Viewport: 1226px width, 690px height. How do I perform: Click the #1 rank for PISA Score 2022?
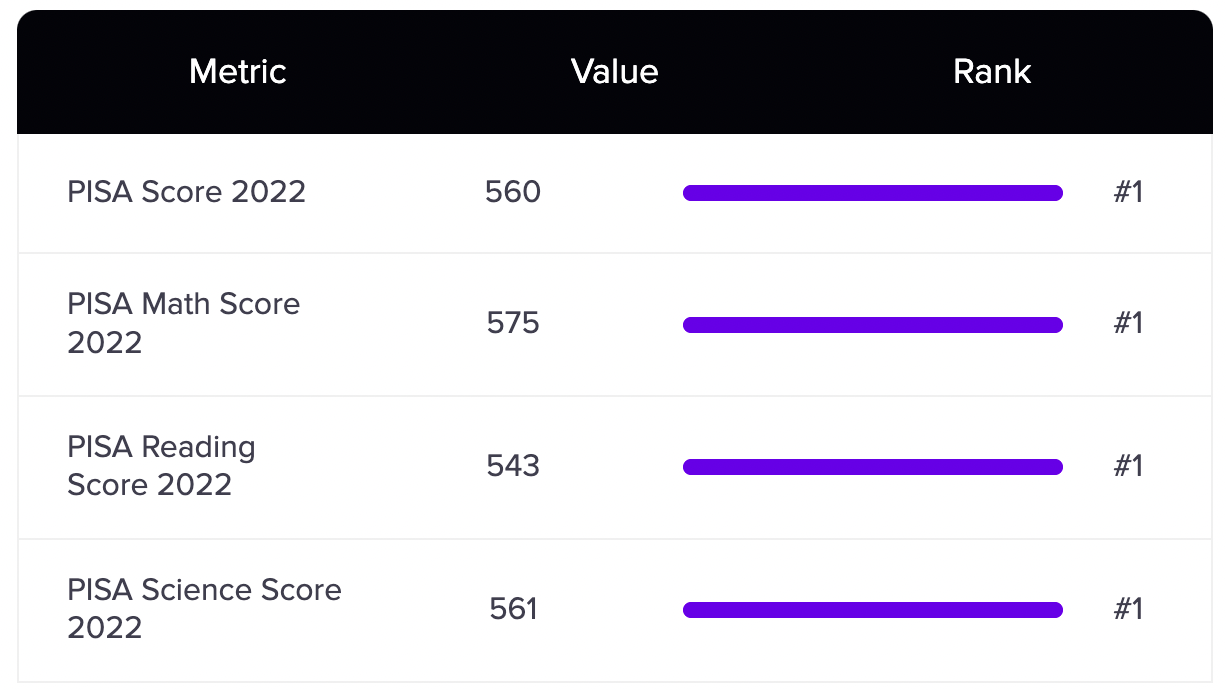click(x=1128, y=192)
